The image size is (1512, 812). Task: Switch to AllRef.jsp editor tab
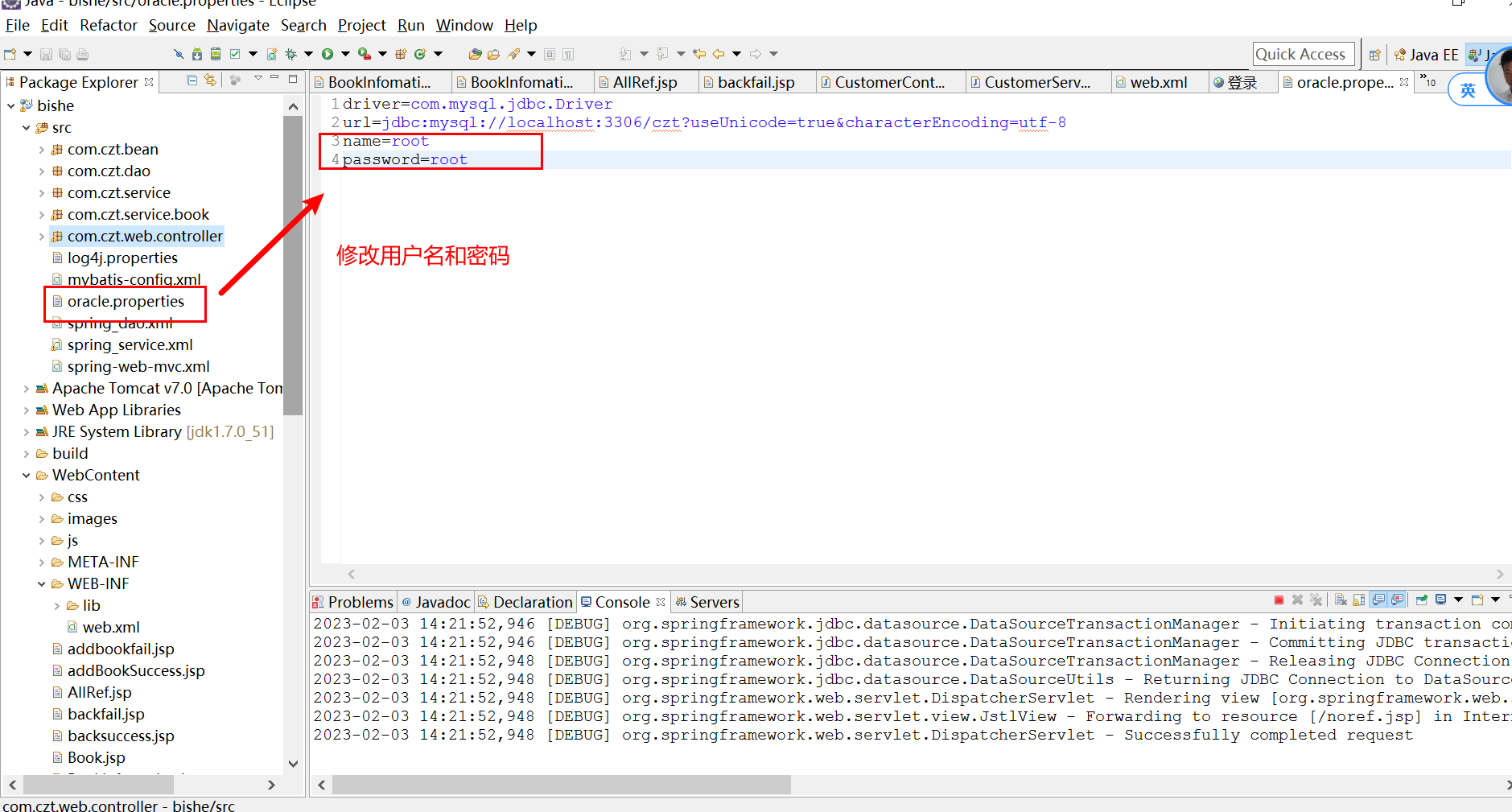coord(645,82)
